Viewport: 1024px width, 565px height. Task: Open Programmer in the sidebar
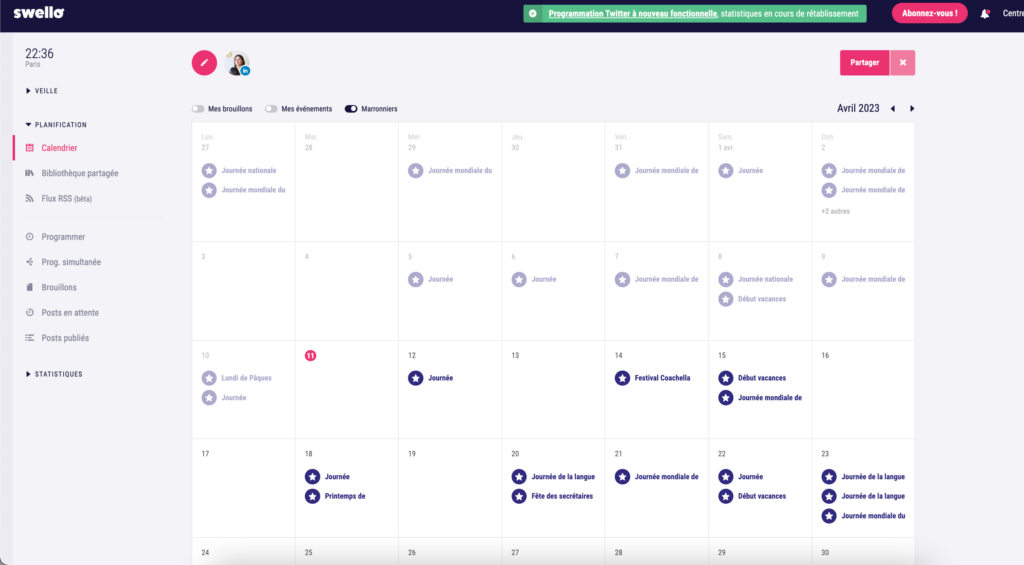click(x=63, y=237)
